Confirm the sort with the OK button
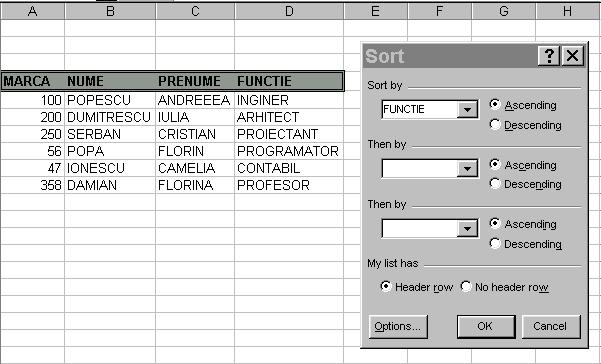Image resolution: width=601 pixels, height=364 pixels. tap(486, 326)
